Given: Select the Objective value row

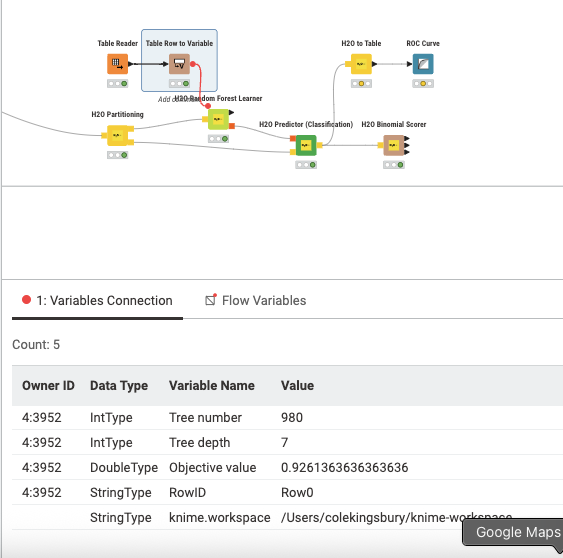Looking at the screenshot, I should pyautogui.click(x=287, y=468).
